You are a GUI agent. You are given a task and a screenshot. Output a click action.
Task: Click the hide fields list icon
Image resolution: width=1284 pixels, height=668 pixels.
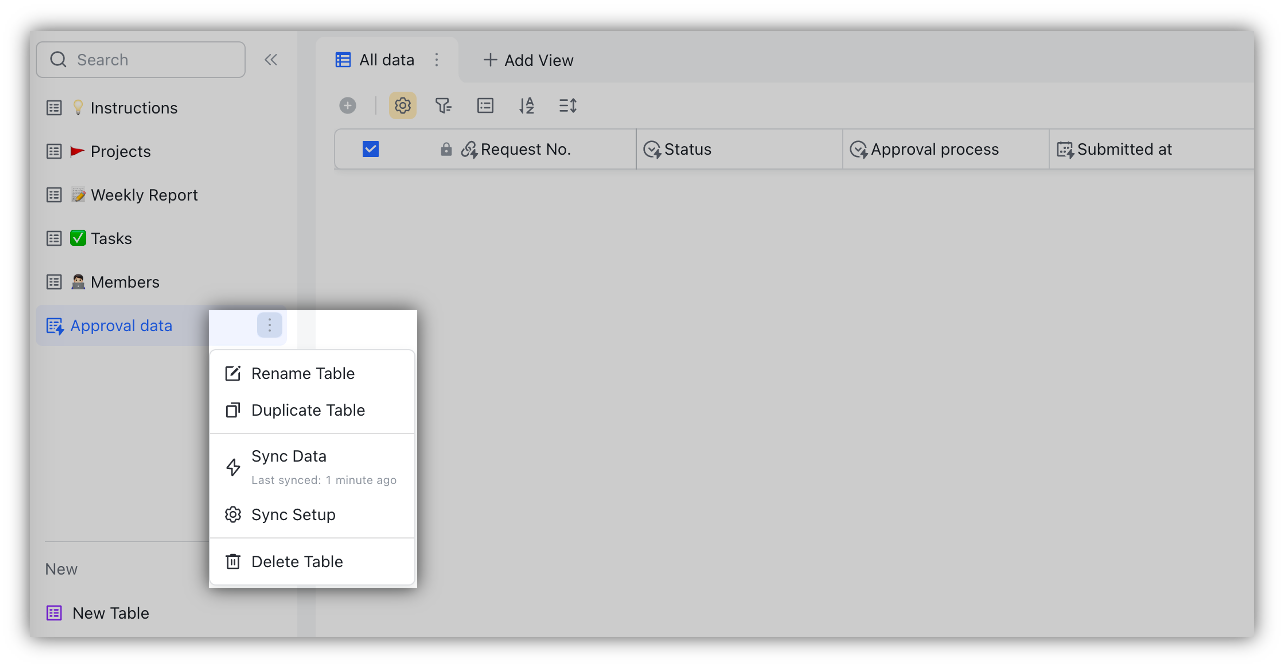(x=485, y=105)
